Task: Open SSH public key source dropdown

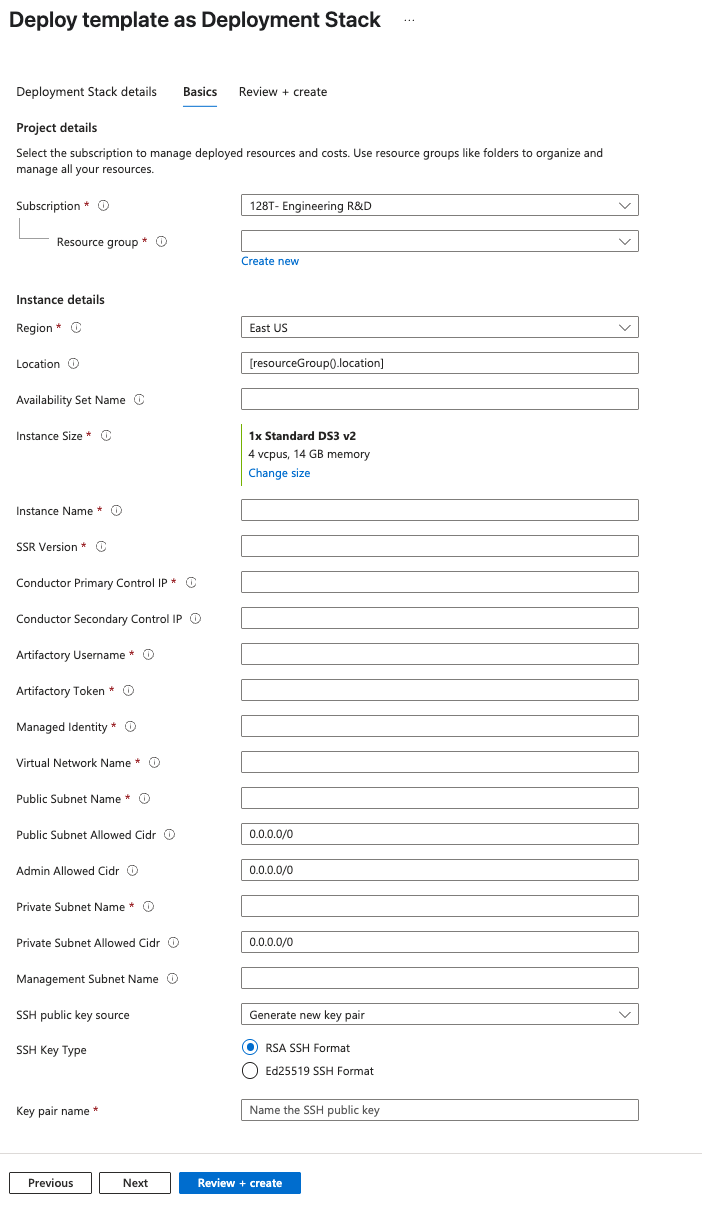Action: [439, 1015]
